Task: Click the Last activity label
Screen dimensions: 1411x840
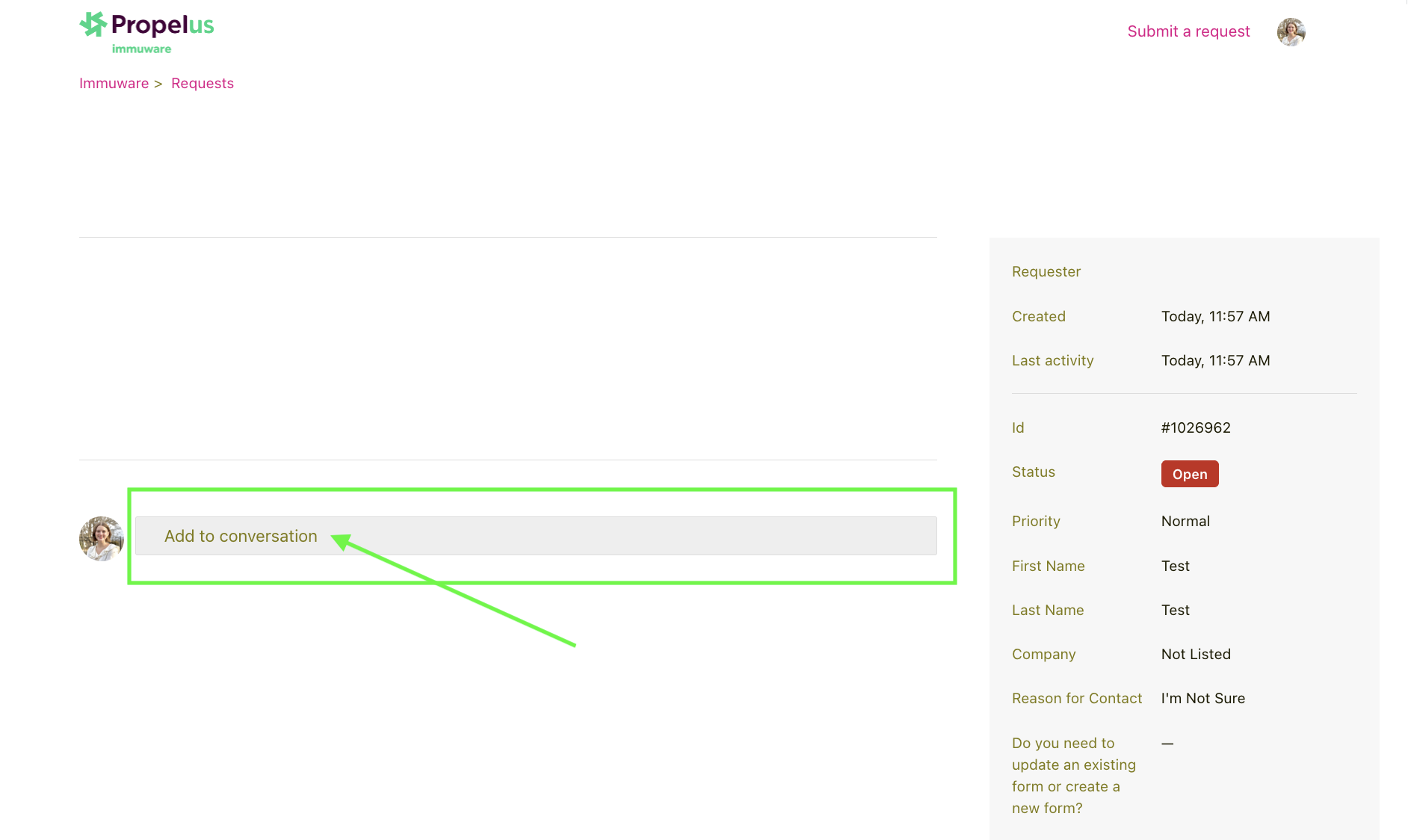Action: coord(1053,360)
